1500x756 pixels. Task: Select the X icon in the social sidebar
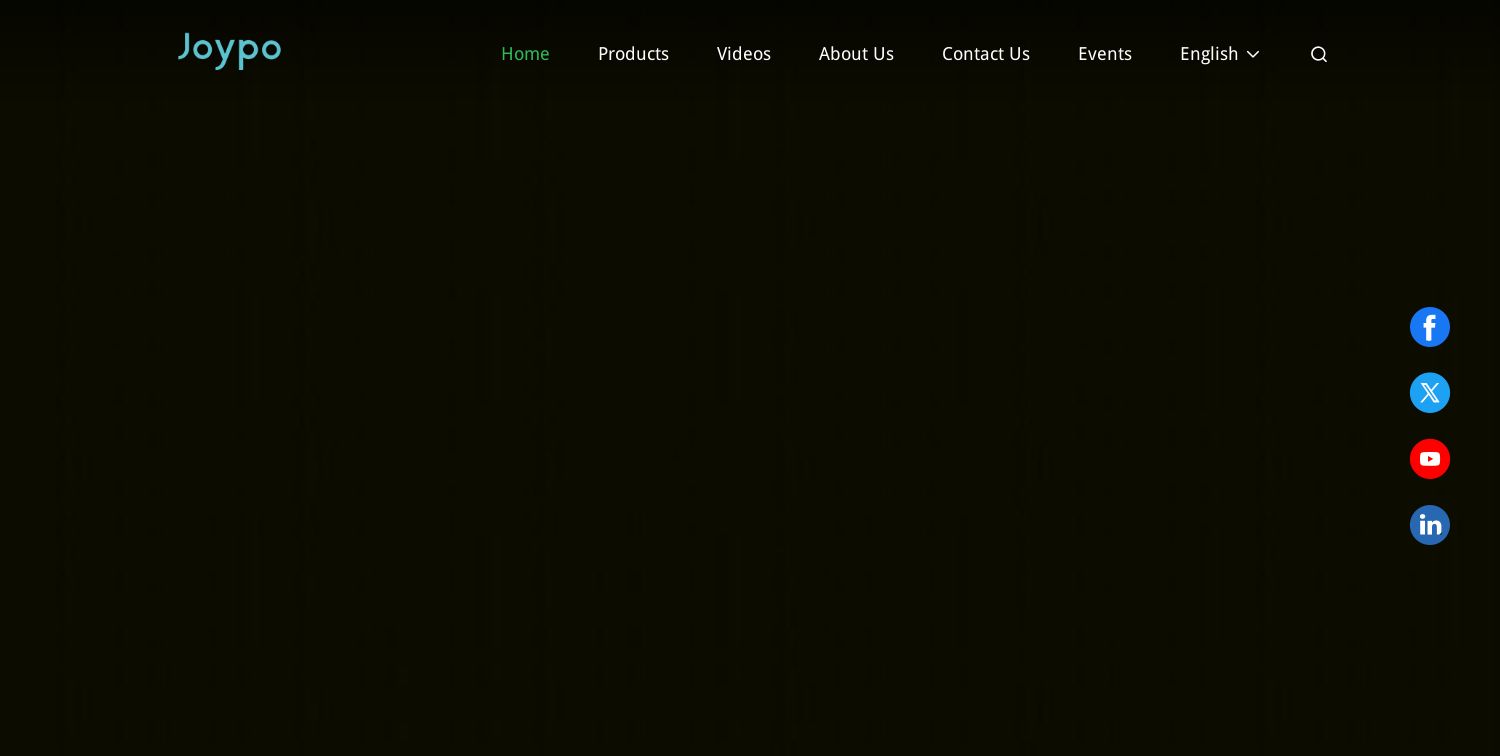coord(1430,393)
